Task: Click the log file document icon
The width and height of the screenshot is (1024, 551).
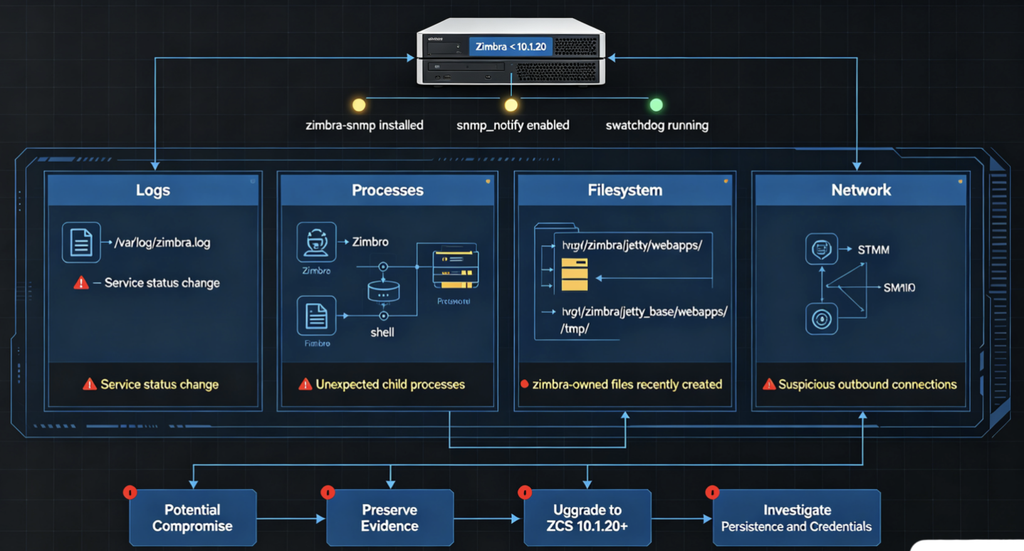Action: click(x=81, y=242)
